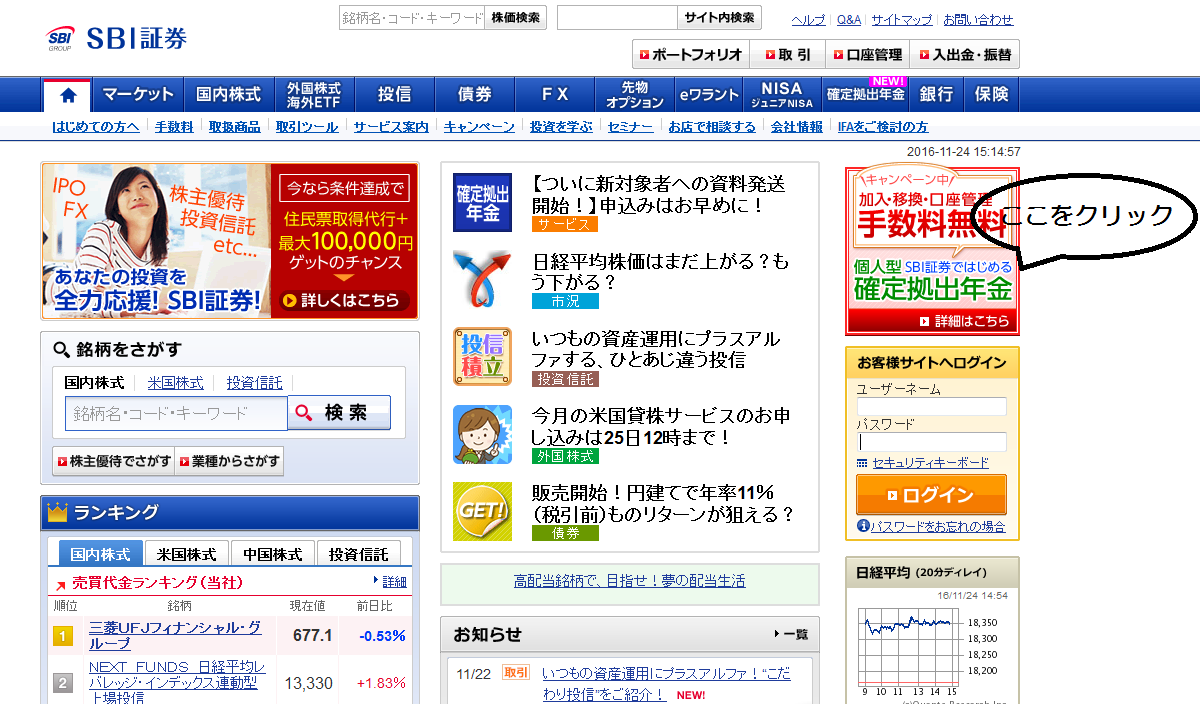1200x704 pixels.
Task: Open IFAをご検討の方 link
Action: [883, 127]
